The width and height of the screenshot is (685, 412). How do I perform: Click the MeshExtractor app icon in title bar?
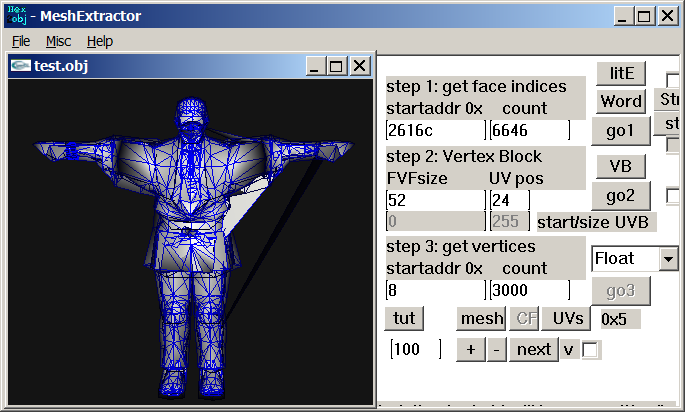tap(17, 15)
